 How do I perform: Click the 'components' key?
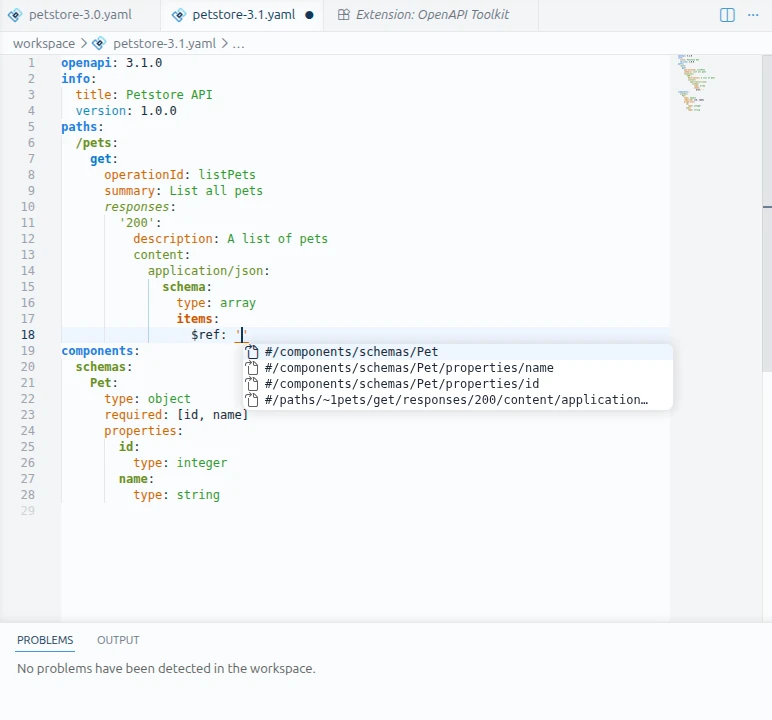(97, 351)
